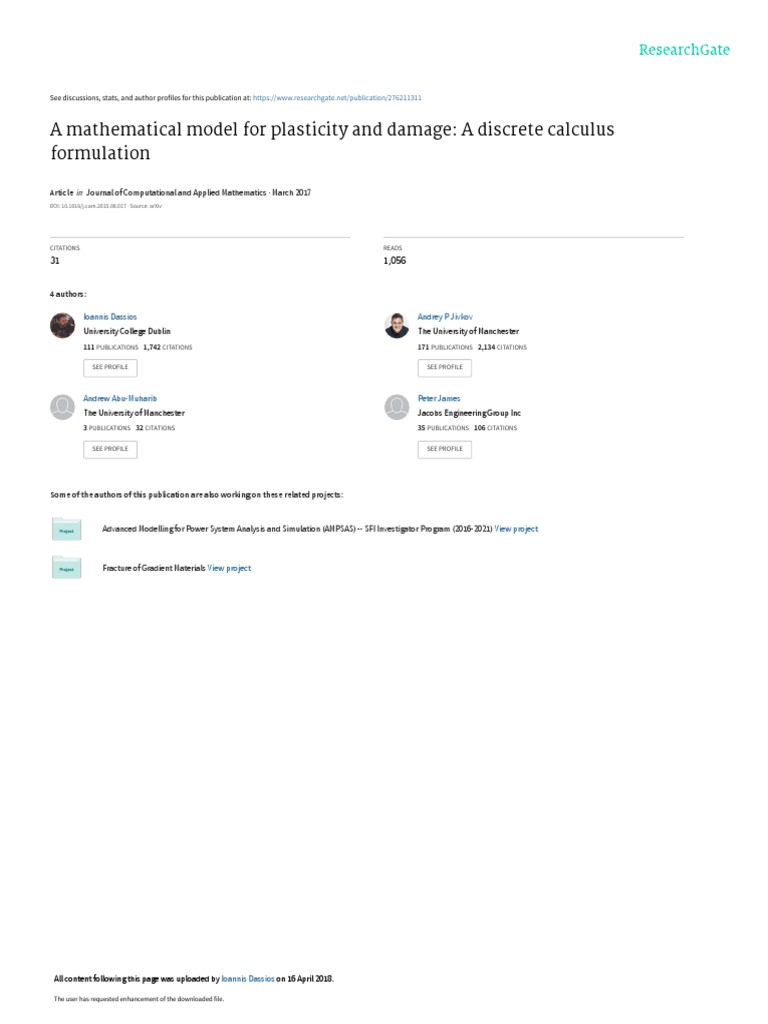Click Fracture of Gradient Materials project icon
768x1024 pixels.
(66, 568)
